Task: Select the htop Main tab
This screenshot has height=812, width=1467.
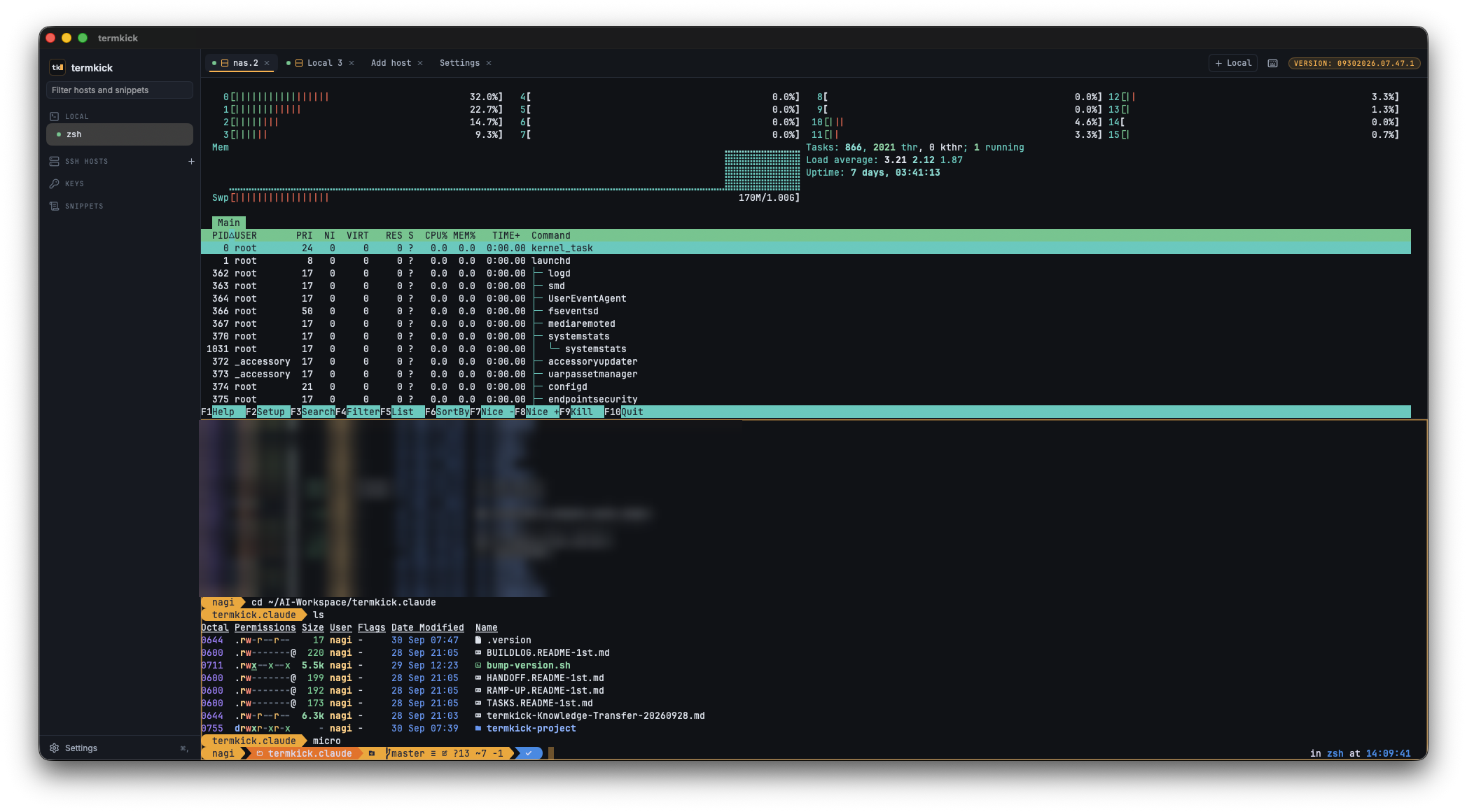Action: coord(229,223)
